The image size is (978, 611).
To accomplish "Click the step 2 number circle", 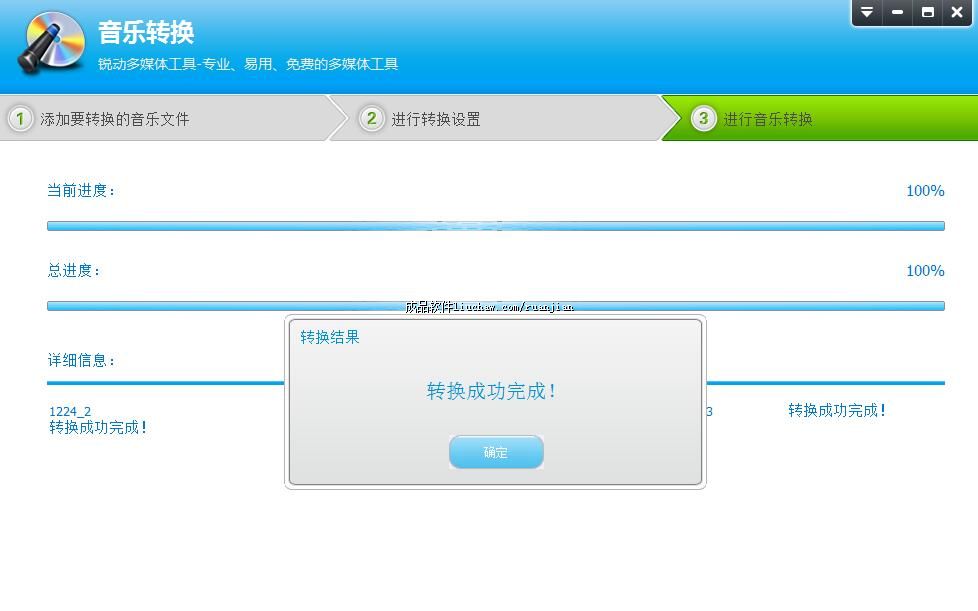I will click(x=371, y=119).
